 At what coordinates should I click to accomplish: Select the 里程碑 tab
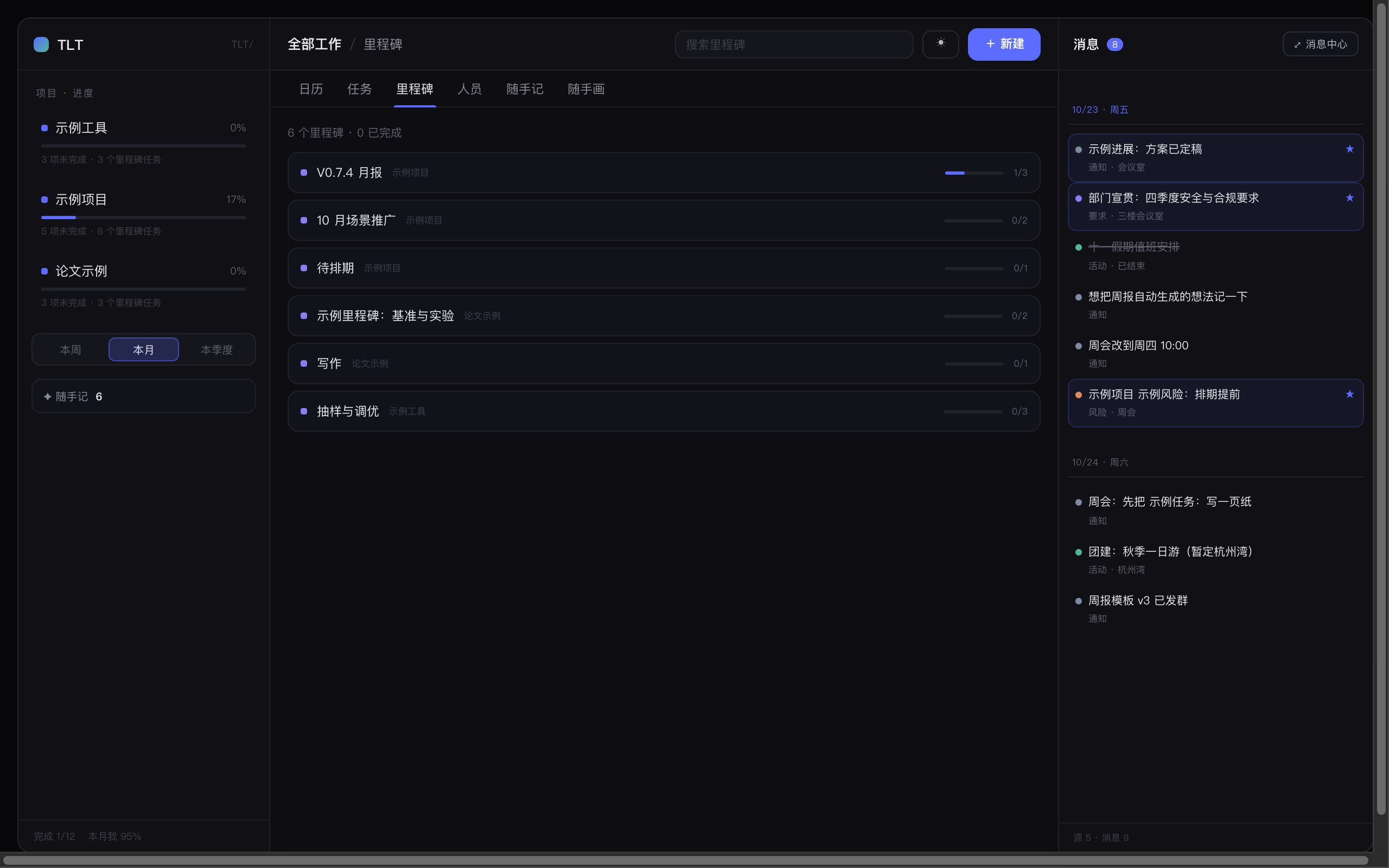tap(415, 89)
